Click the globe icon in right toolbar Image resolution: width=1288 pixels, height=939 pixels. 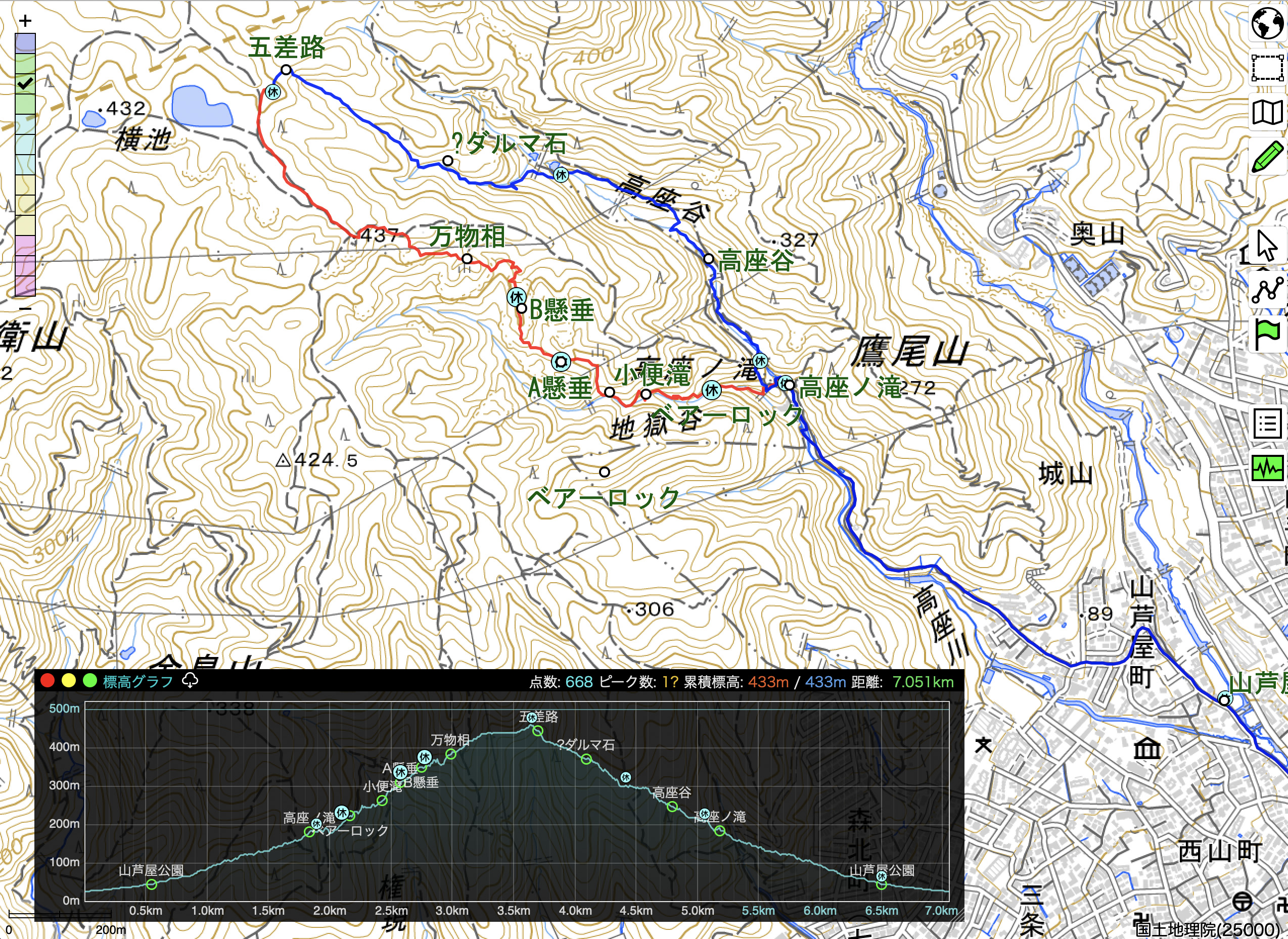[1267, 23]
